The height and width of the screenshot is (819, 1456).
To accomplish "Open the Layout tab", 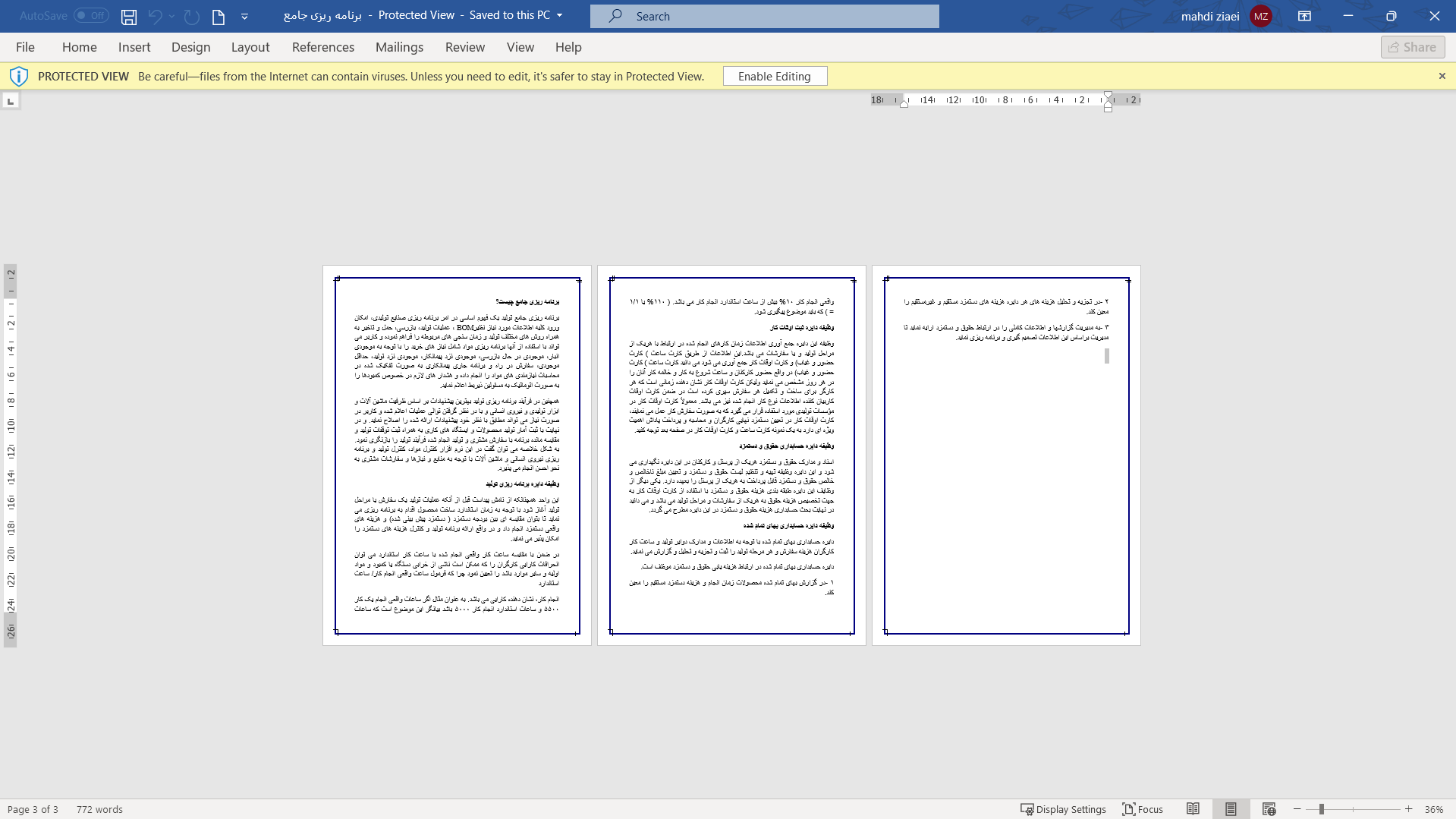I will [250, 47].
